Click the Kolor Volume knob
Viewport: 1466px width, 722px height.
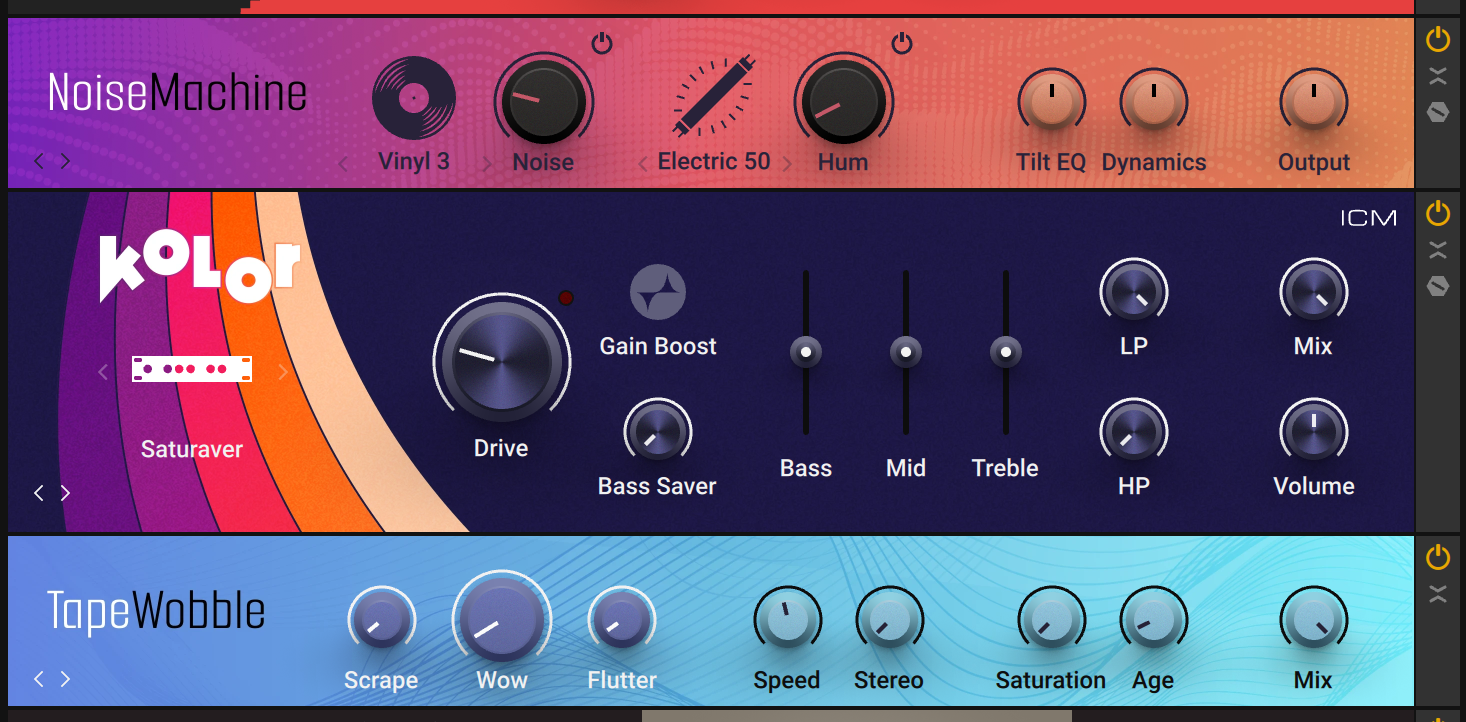click(1313, 432)
